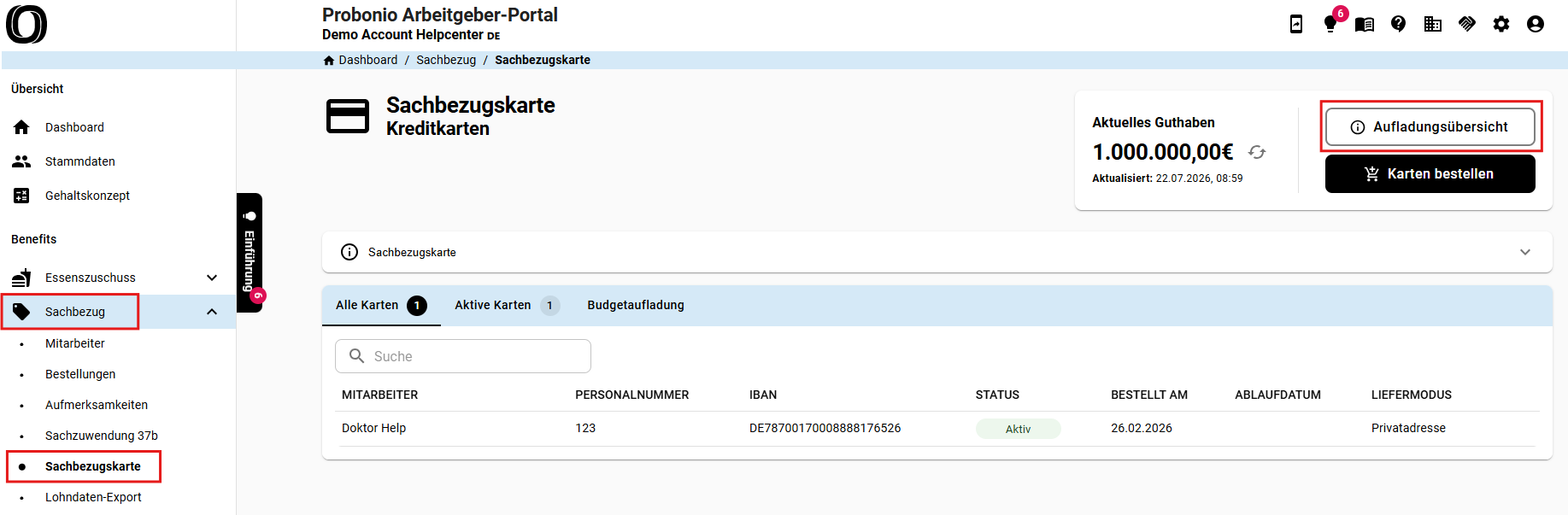1568x515 pixels.
Task: Click the help question mark icon
Action: [x=1399, y=24]
